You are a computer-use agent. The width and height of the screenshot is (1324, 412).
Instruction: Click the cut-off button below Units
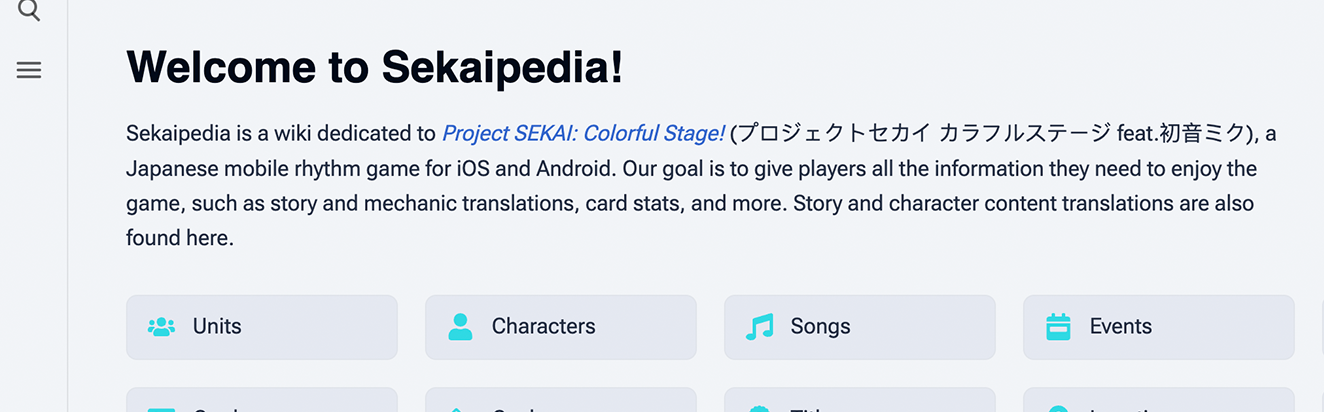pyautogui.click(x=262, y=402)
